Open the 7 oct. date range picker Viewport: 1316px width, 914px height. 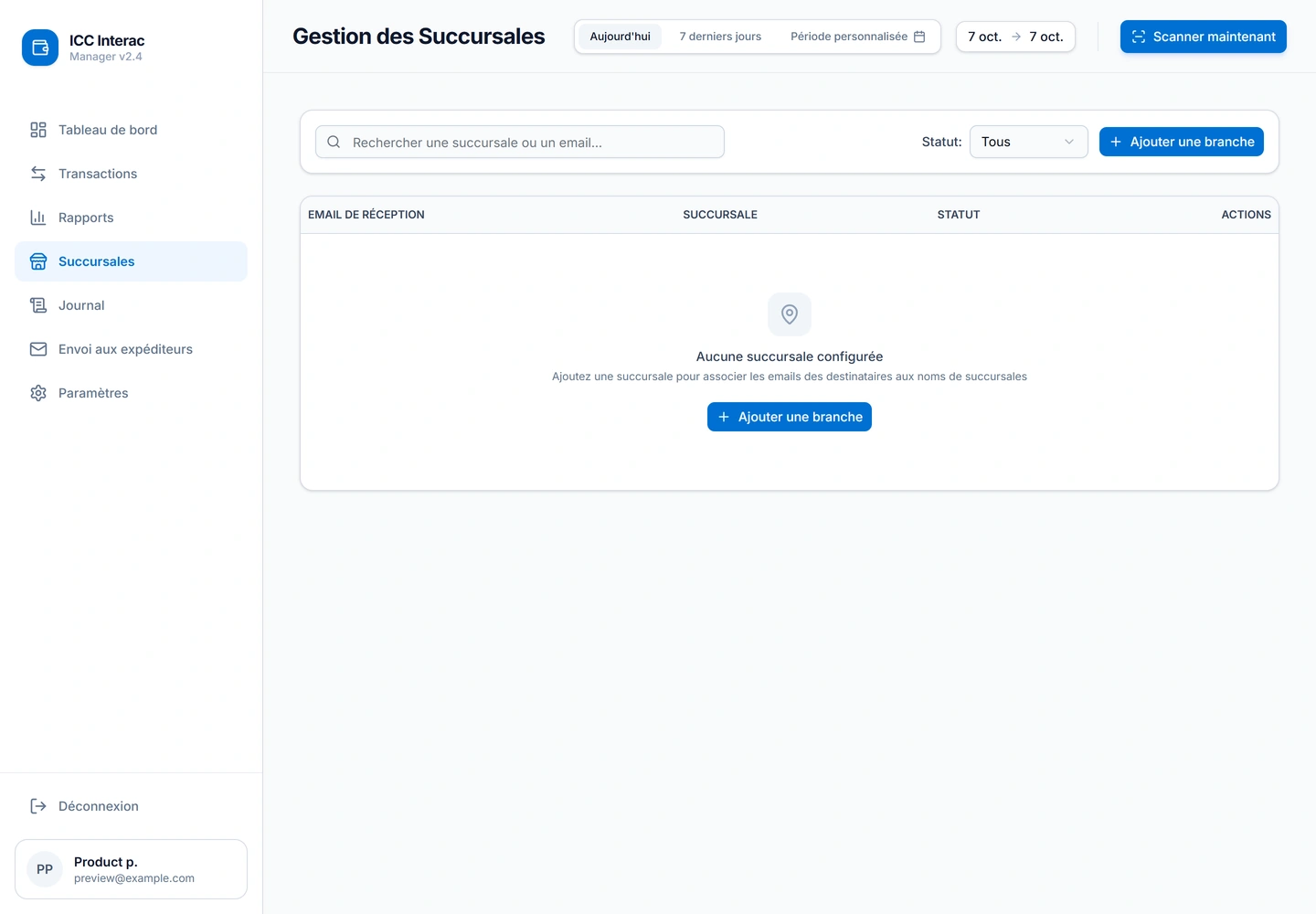click(x=1015, y=37)
